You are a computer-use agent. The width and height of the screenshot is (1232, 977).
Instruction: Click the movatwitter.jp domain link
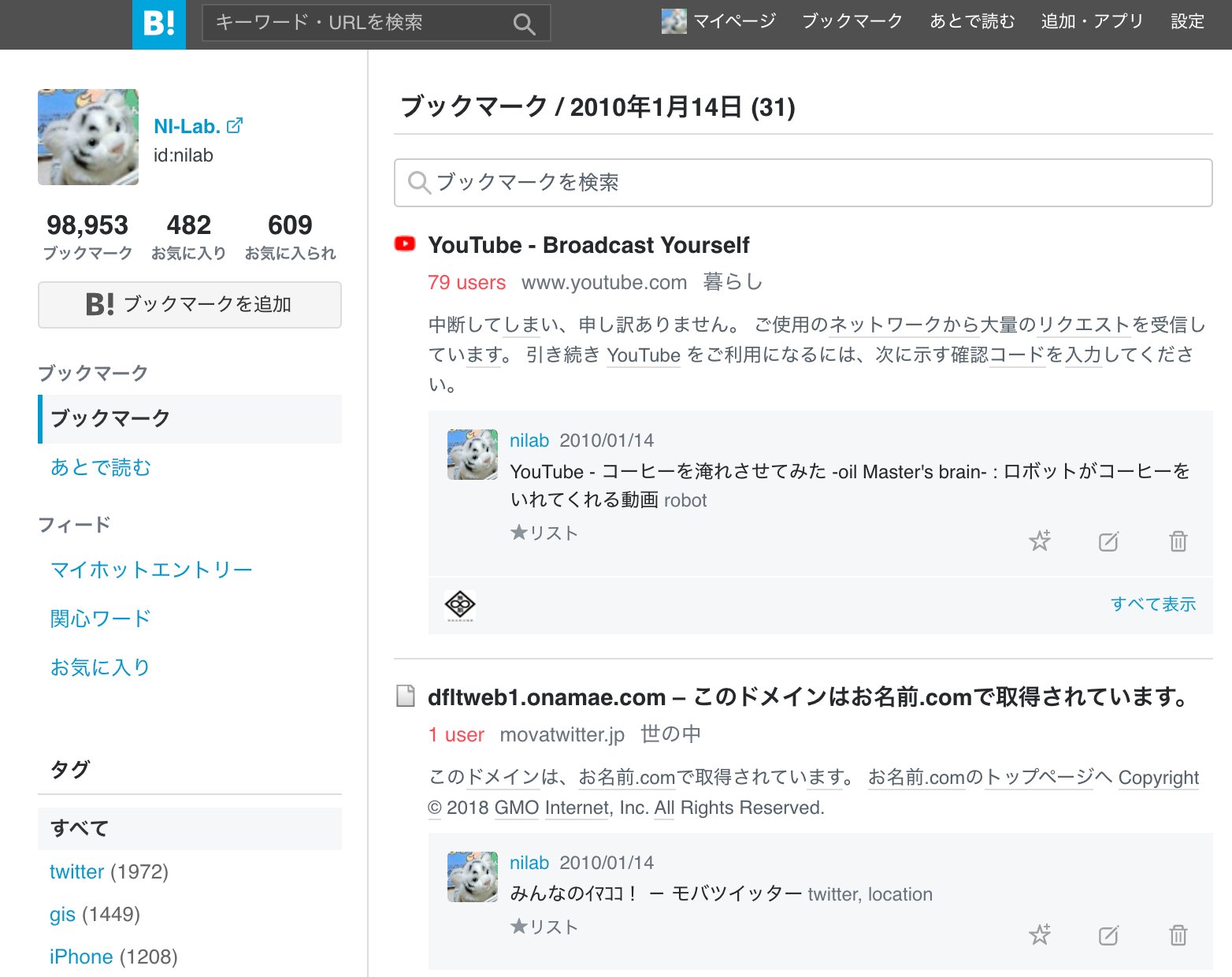[x=562, y=734]
